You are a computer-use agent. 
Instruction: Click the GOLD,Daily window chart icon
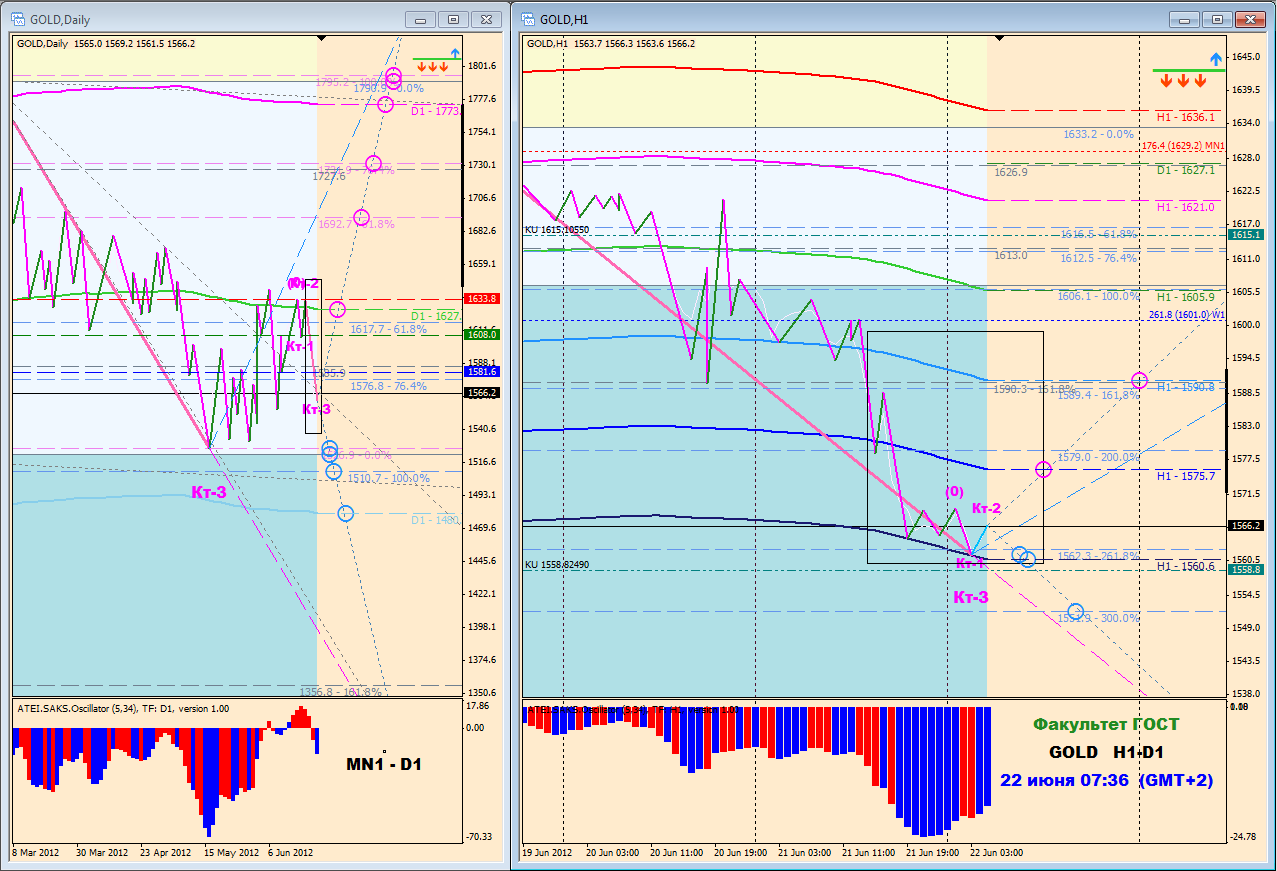coord(18,18)
